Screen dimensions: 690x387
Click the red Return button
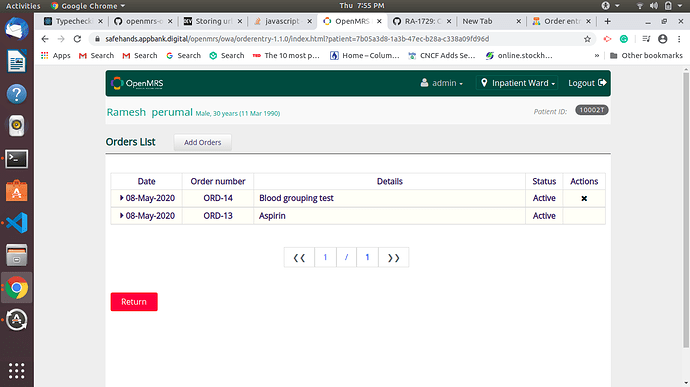point(134,302)
